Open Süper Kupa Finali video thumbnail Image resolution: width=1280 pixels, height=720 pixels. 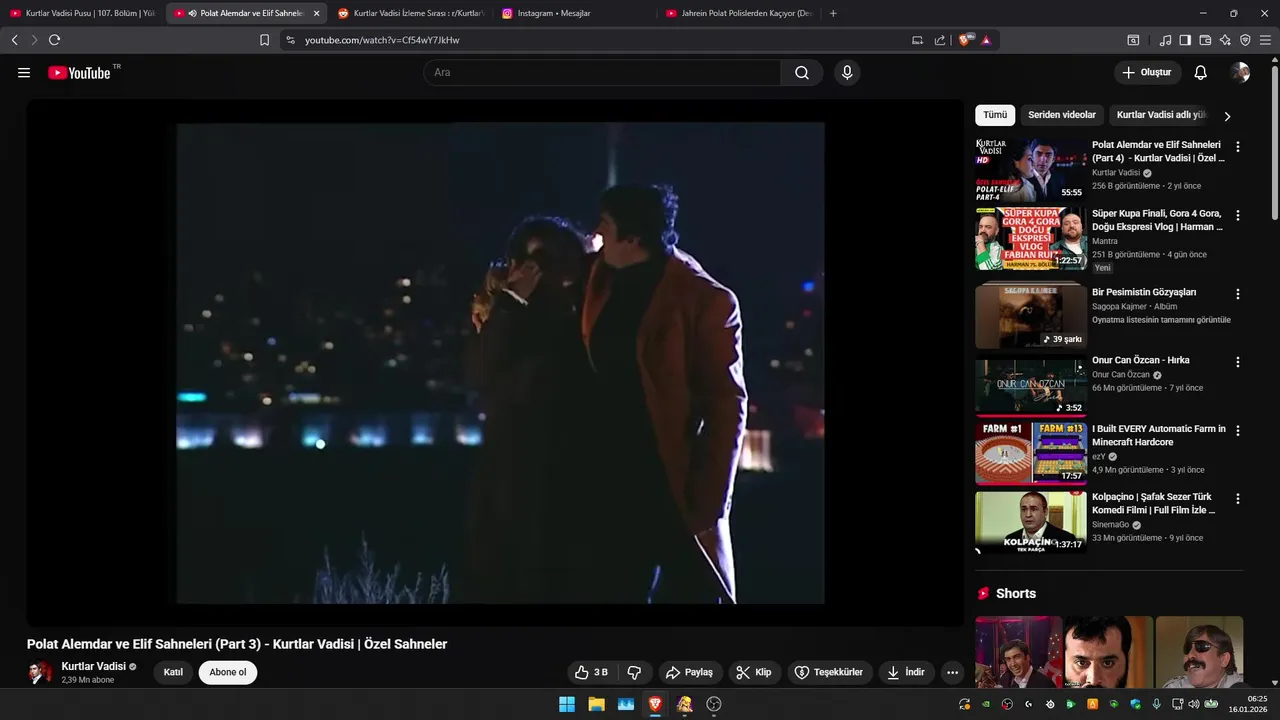click(x=1030, y=238)
